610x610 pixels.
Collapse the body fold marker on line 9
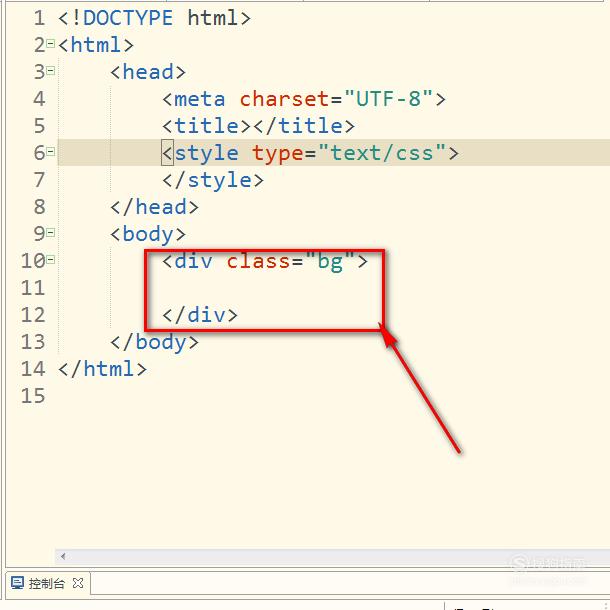(51, 233)
